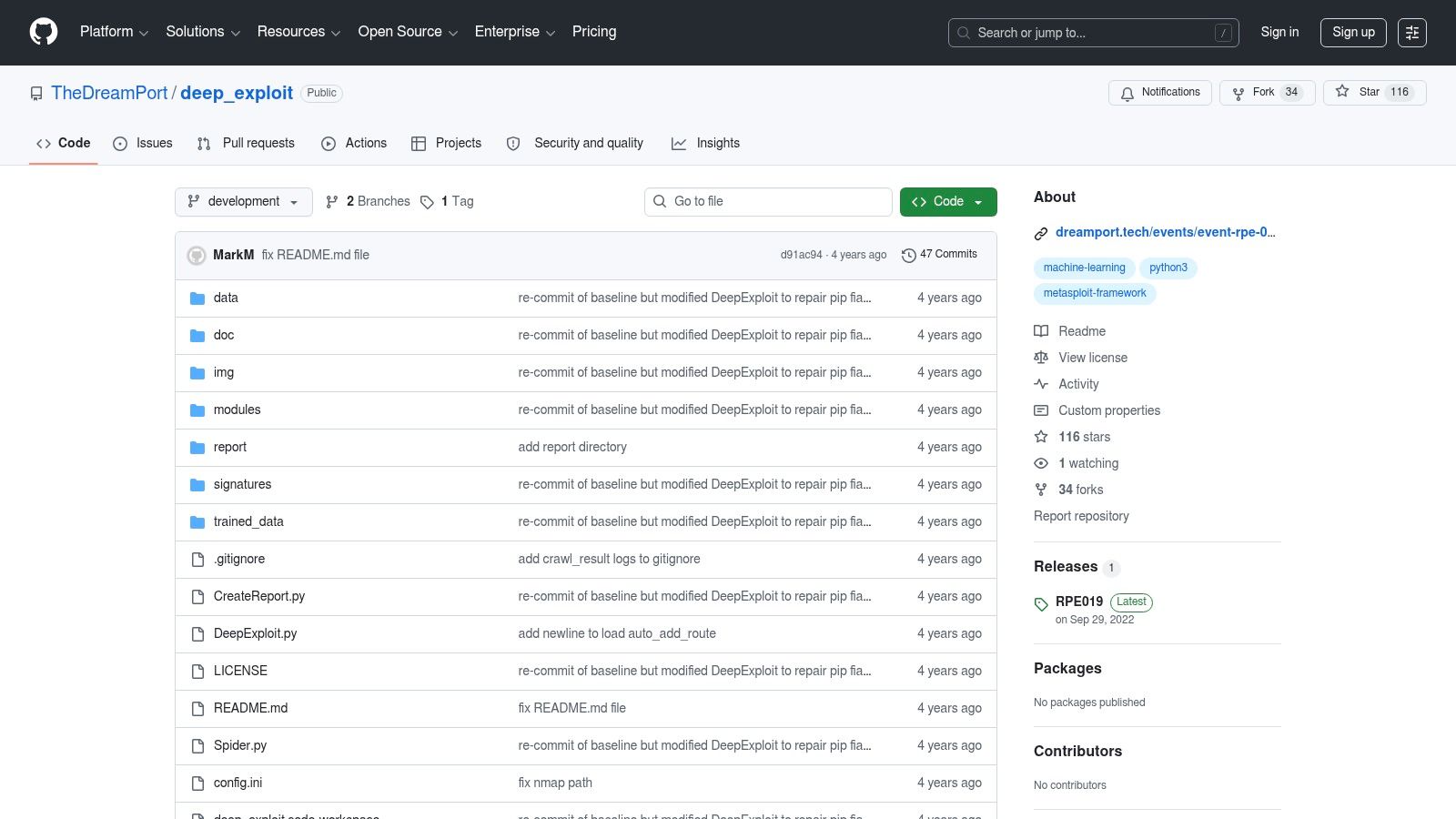Open the Pull requests tab
Screen dimensions: 1456x819
point(246,144)
